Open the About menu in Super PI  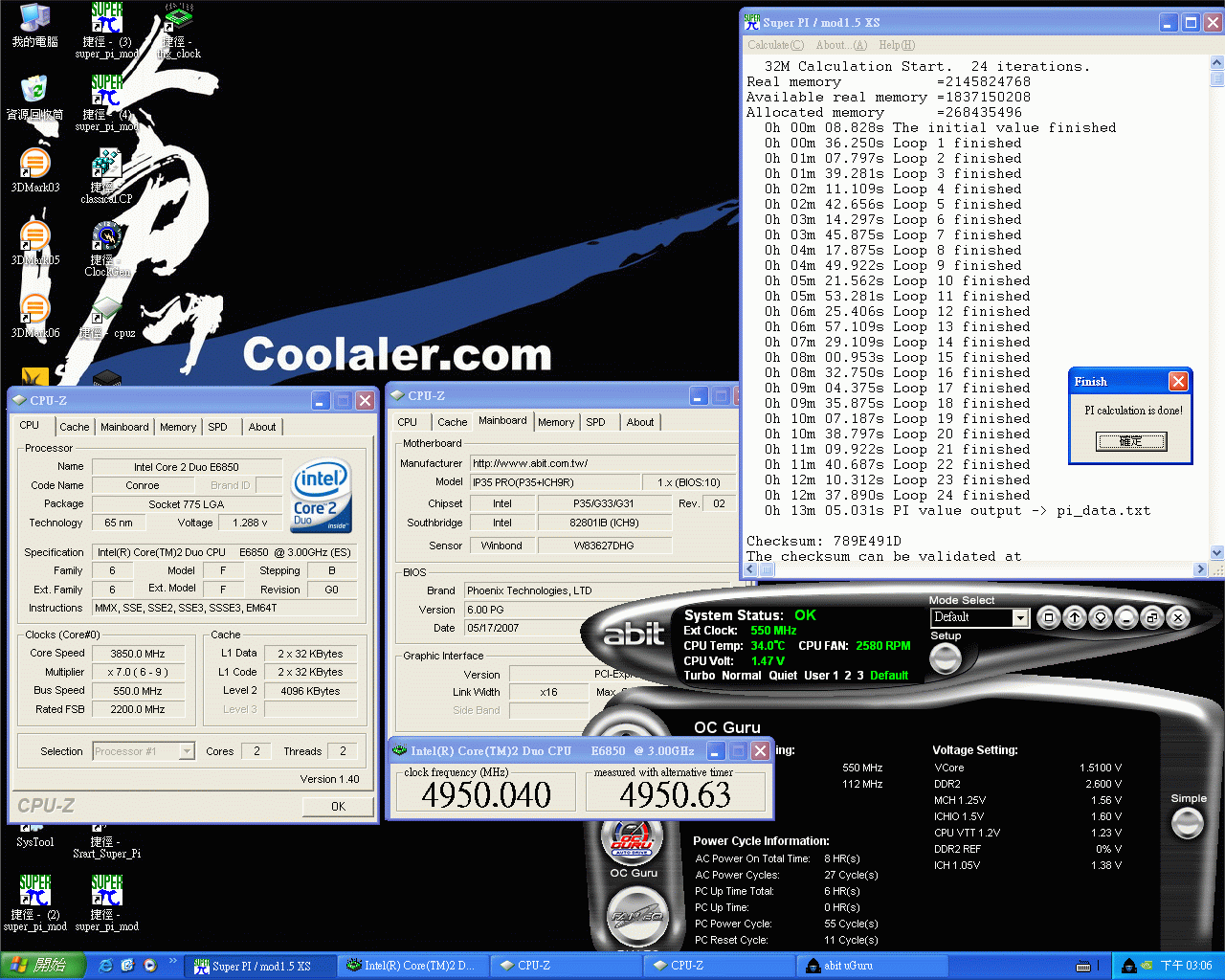pyautogui.click(x=841, y=45)
